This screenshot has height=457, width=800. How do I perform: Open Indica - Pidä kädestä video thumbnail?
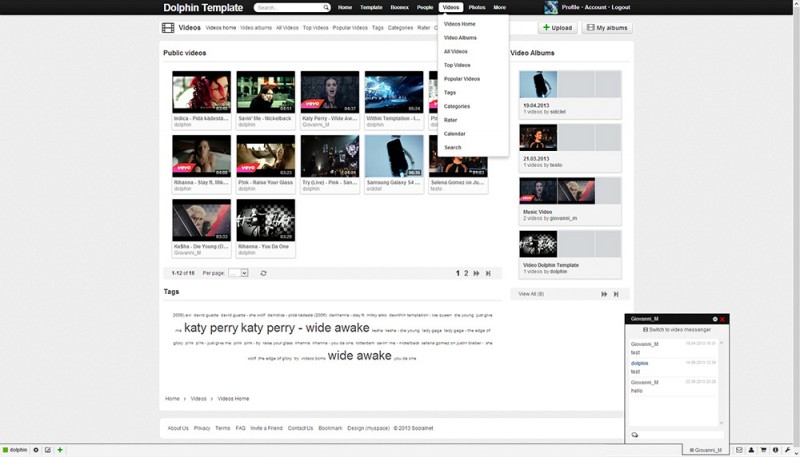tap(202, 92)
